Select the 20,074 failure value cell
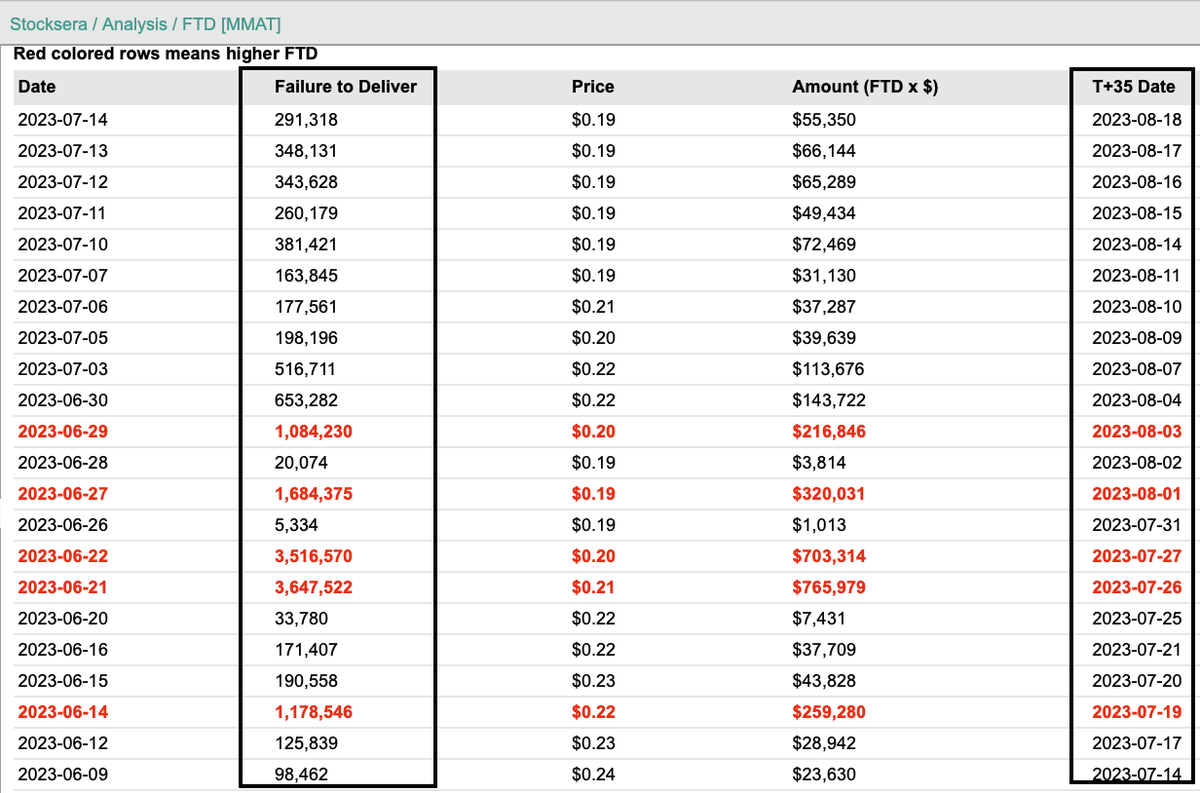This screenshot has height=793, width=1200. 296,462
